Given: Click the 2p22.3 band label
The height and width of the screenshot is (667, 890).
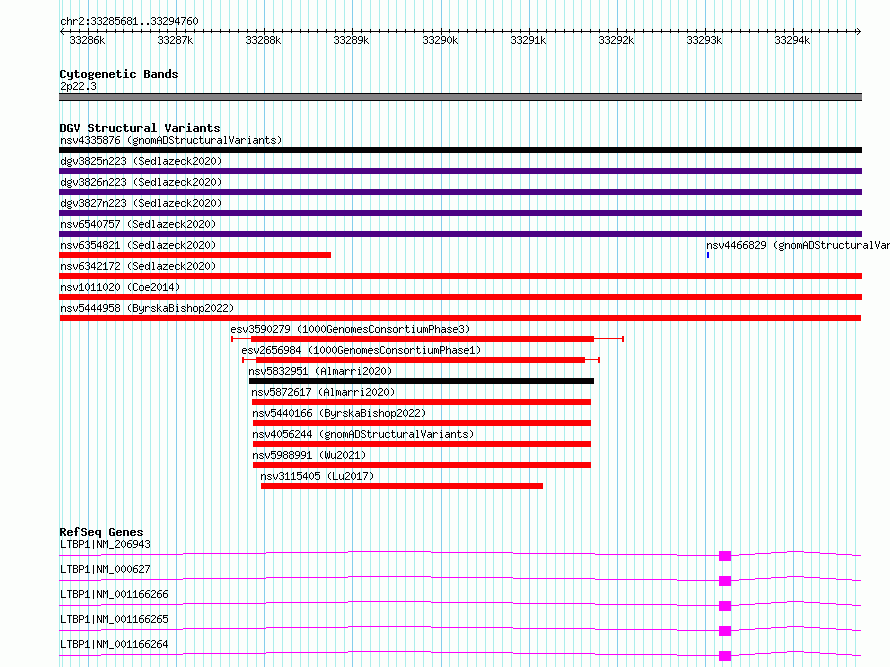Looking at the screenshot, I should (78, 86).
